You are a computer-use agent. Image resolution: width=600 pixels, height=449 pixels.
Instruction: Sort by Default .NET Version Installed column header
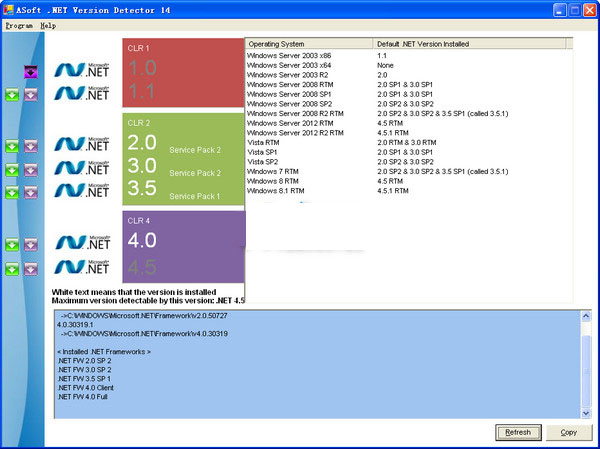click(x=470, y=44)
